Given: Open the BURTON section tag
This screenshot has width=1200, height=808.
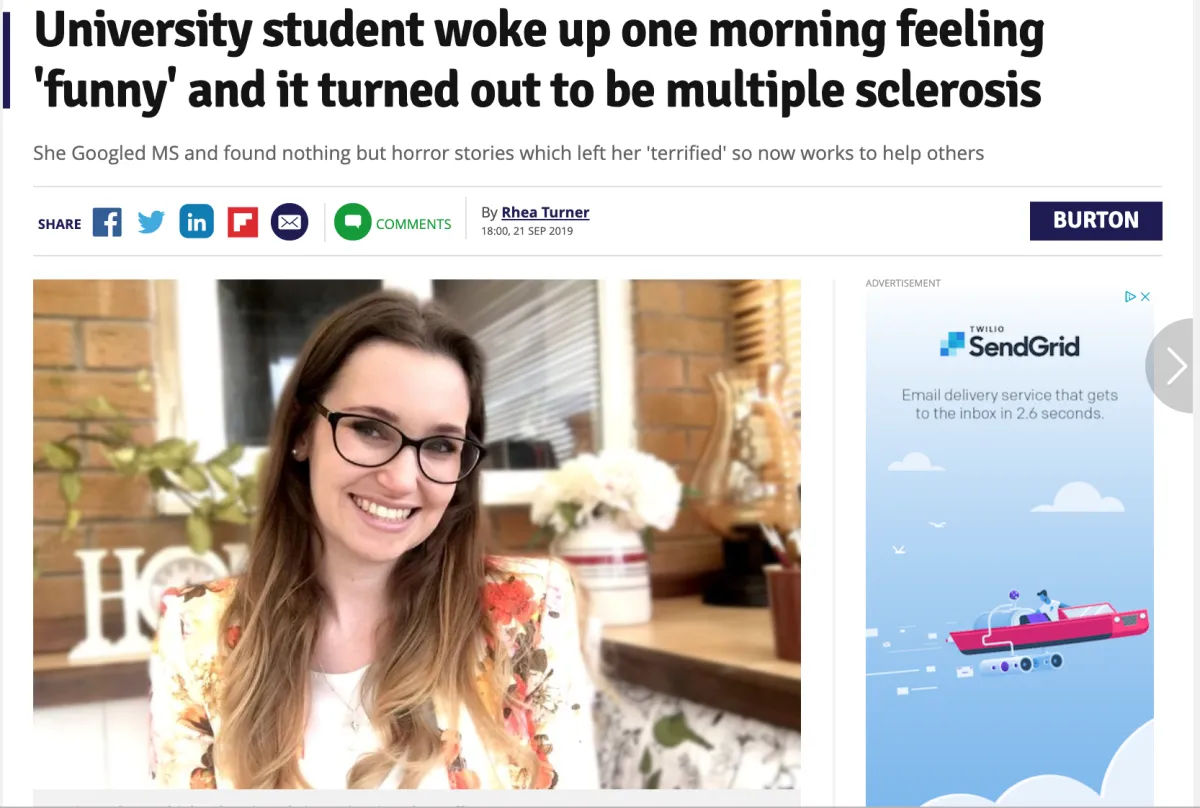Looking at the screenshot, I should [1096, 221].
